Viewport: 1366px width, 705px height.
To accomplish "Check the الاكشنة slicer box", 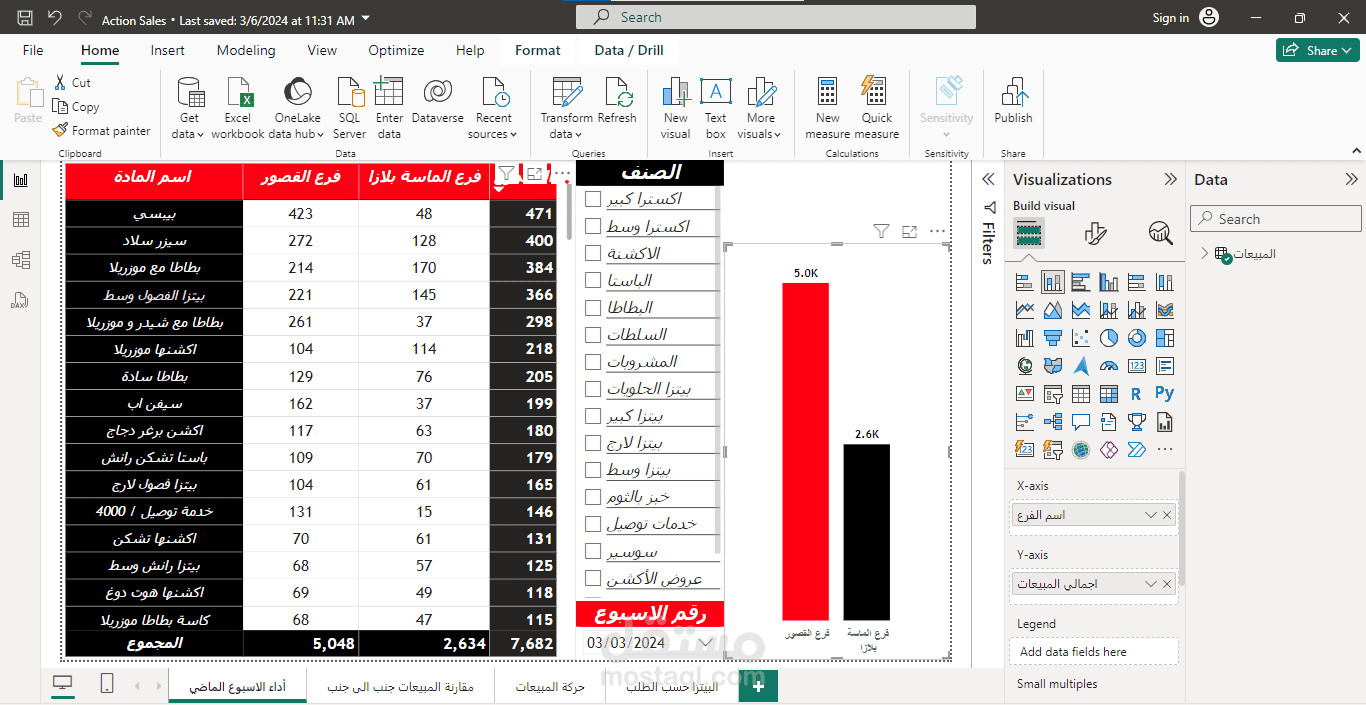I will pos(593,253).
